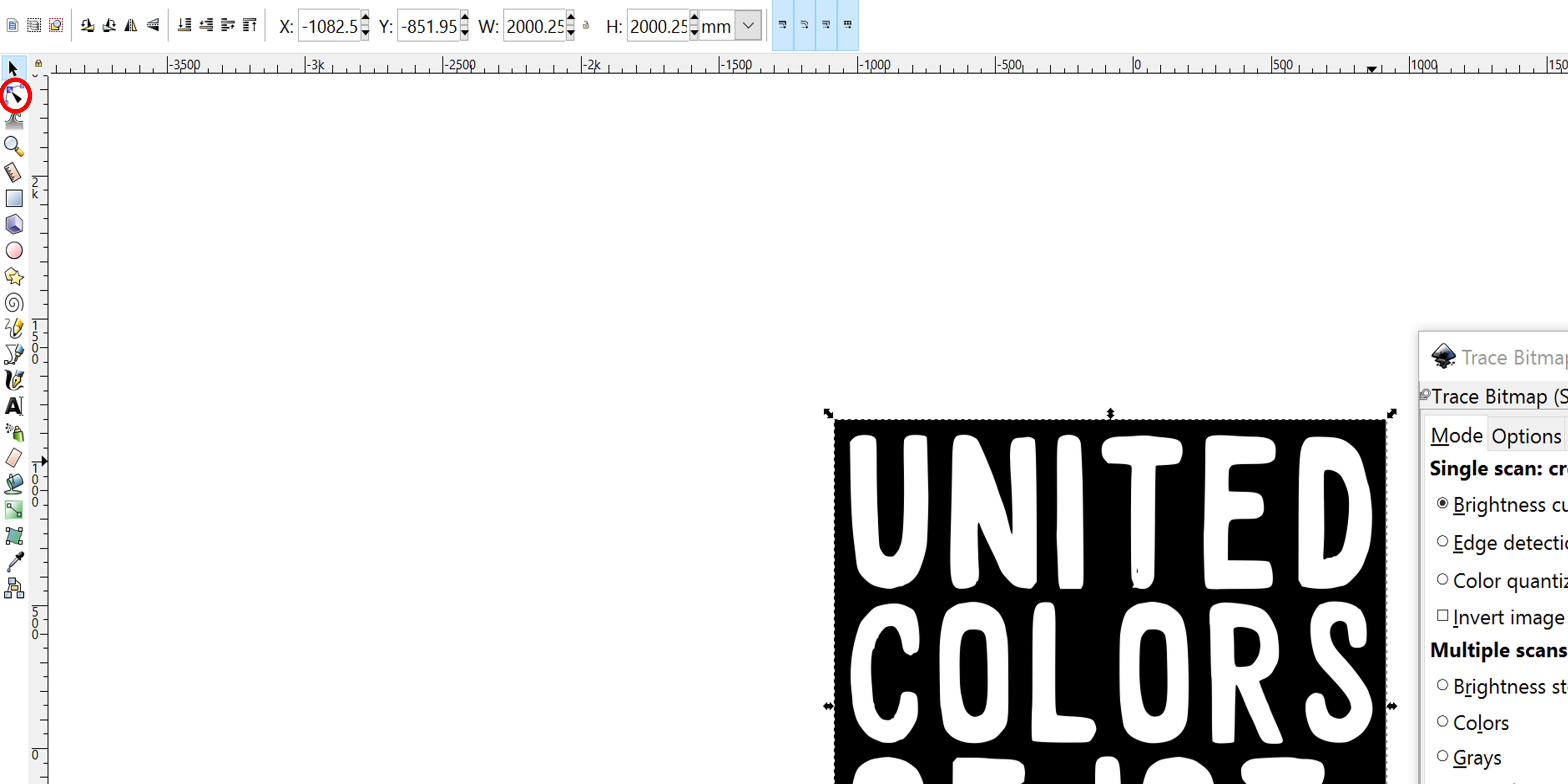Flip selection horizontally

pyautogui.click(x=131, y=26)
